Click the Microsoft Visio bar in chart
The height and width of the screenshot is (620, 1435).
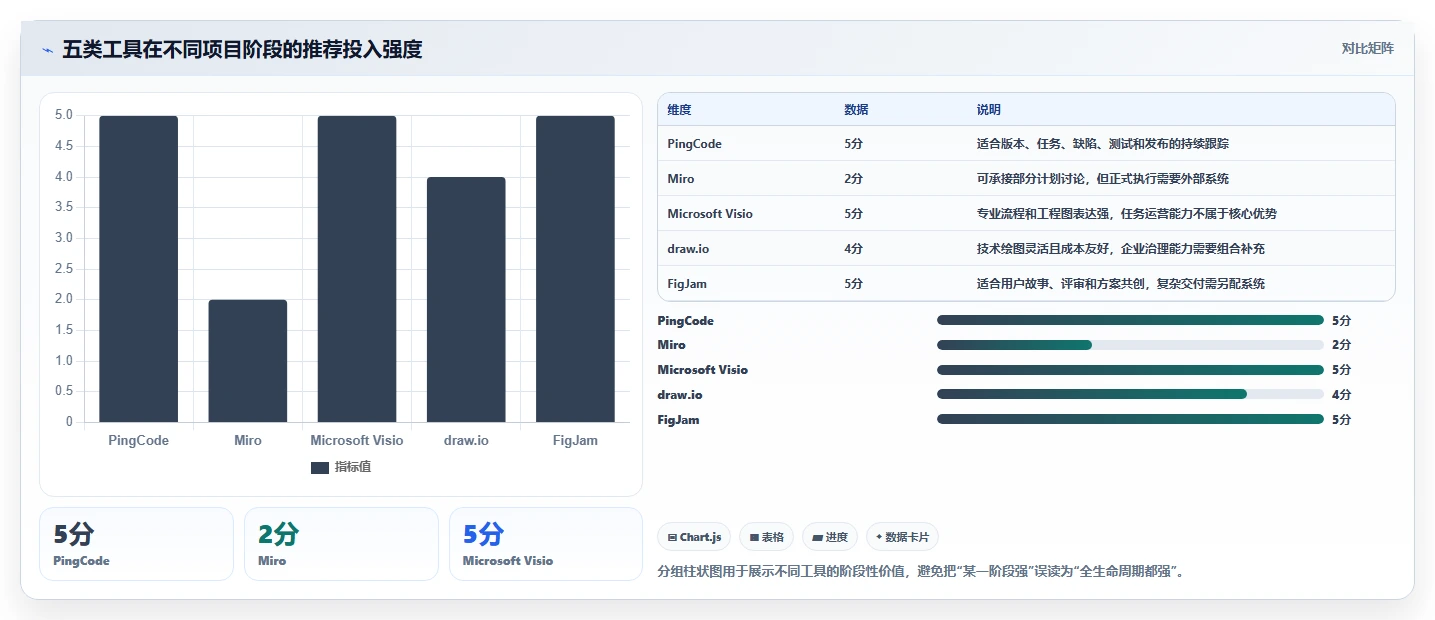tap(357, 269)
